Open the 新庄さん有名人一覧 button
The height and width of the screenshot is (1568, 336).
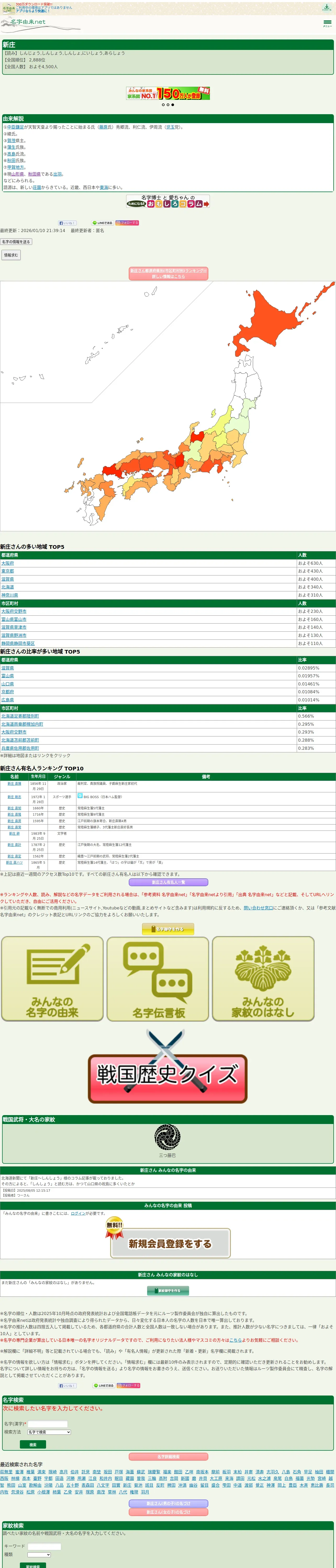[x=168, y=882]
